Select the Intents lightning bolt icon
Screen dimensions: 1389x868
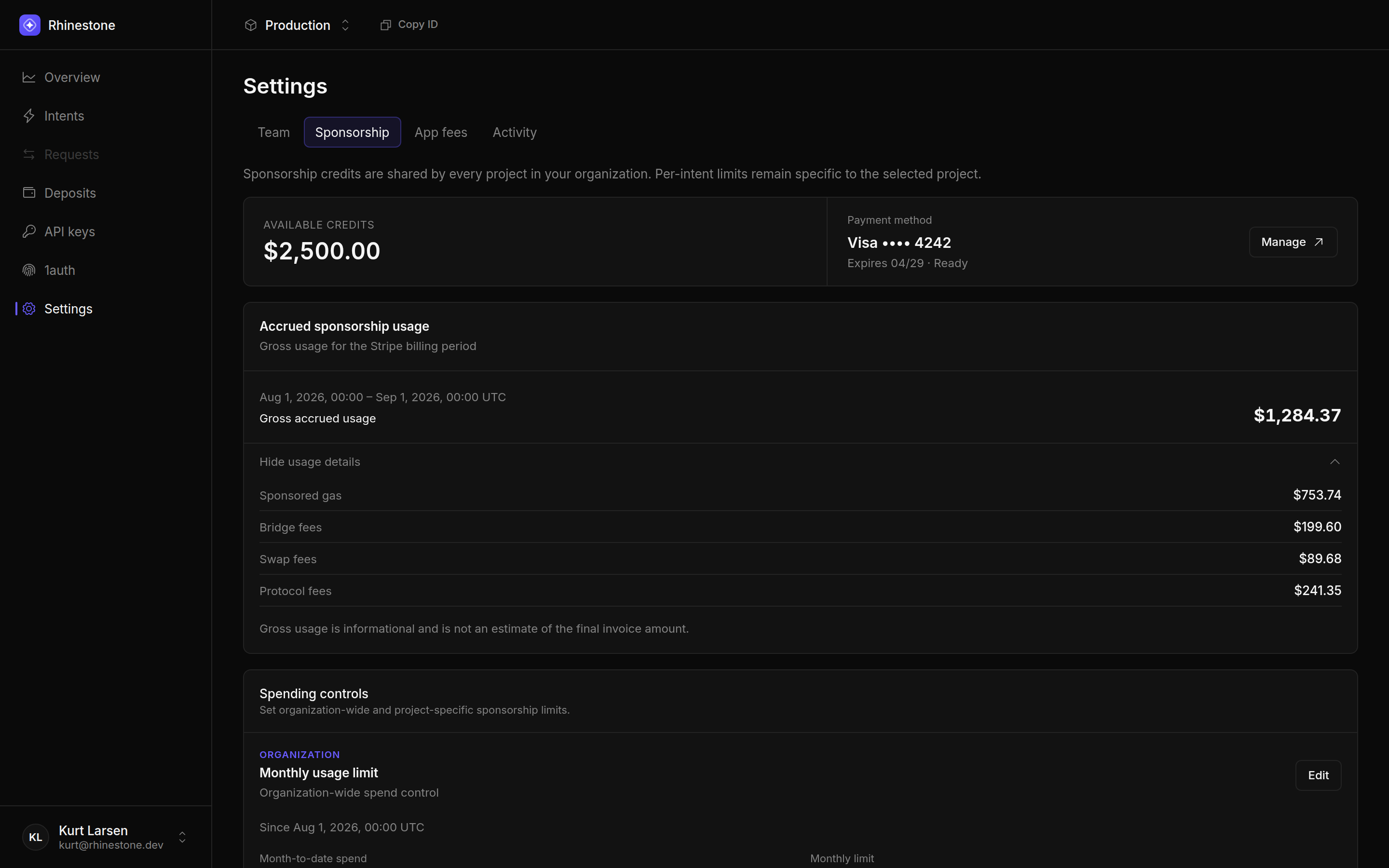tap(29, 115)
